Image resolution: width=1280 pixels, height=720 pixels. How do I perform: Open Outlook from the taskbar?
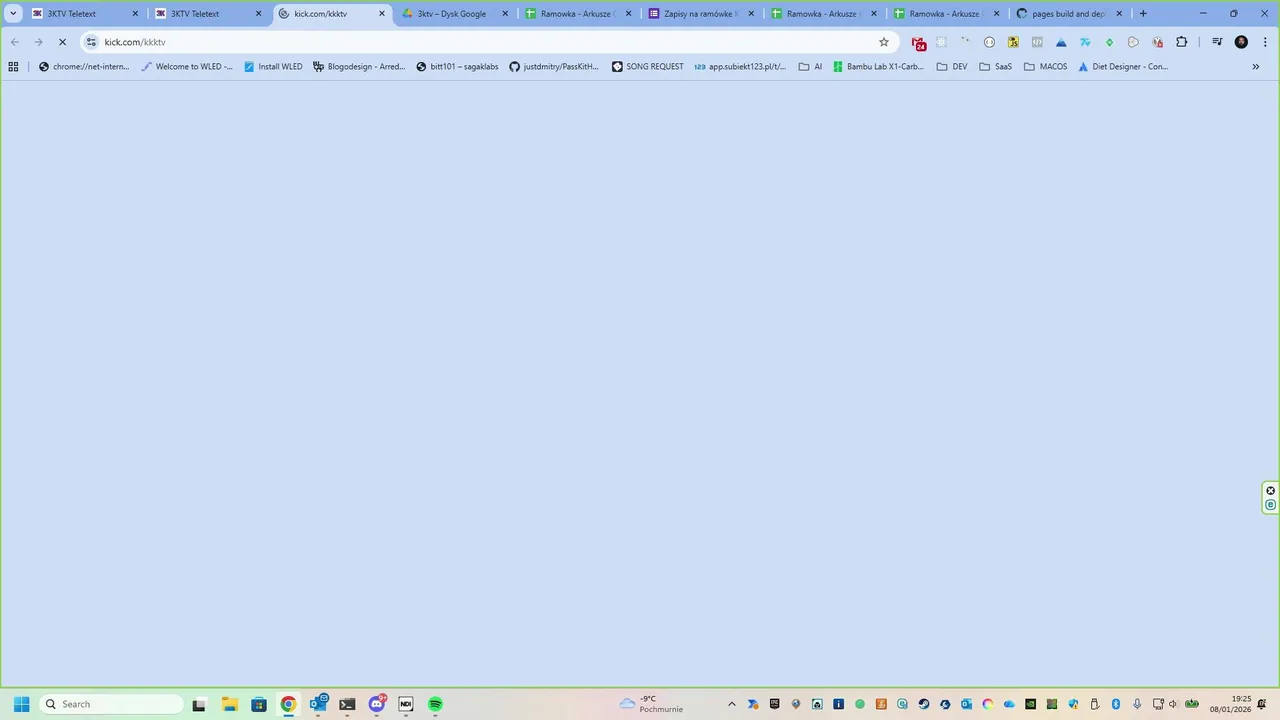click(318, 704)
